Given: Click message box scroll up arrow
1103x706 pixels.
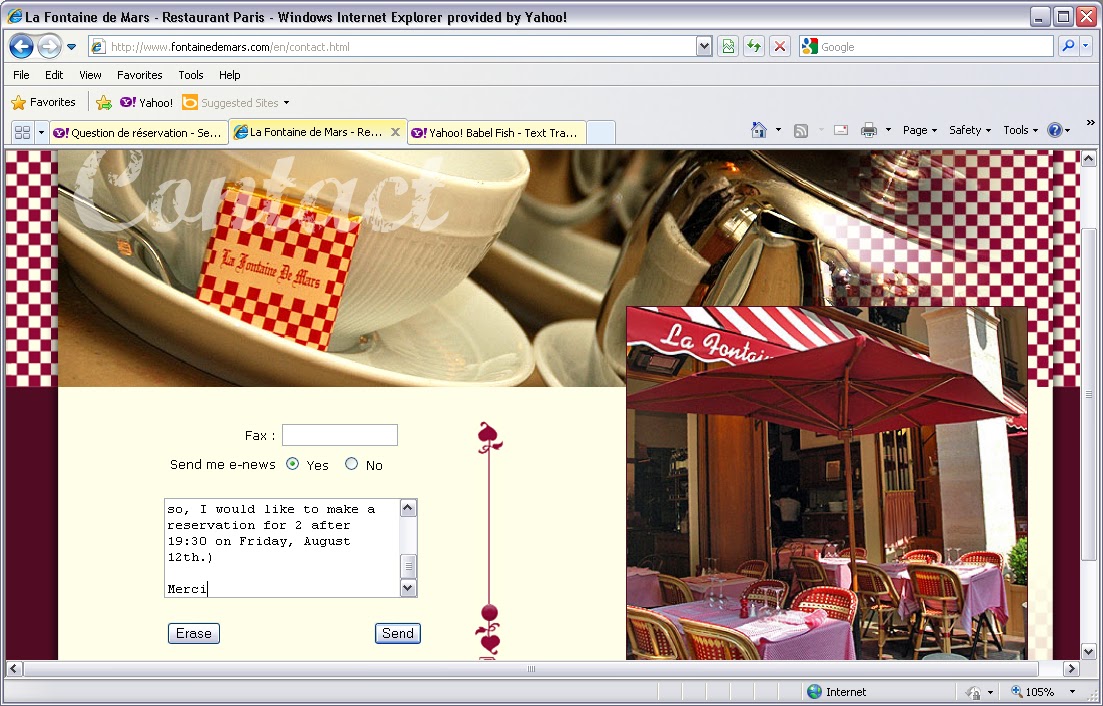Looking at the screenshot, I should pyautogui.click(x=408, y=508).
